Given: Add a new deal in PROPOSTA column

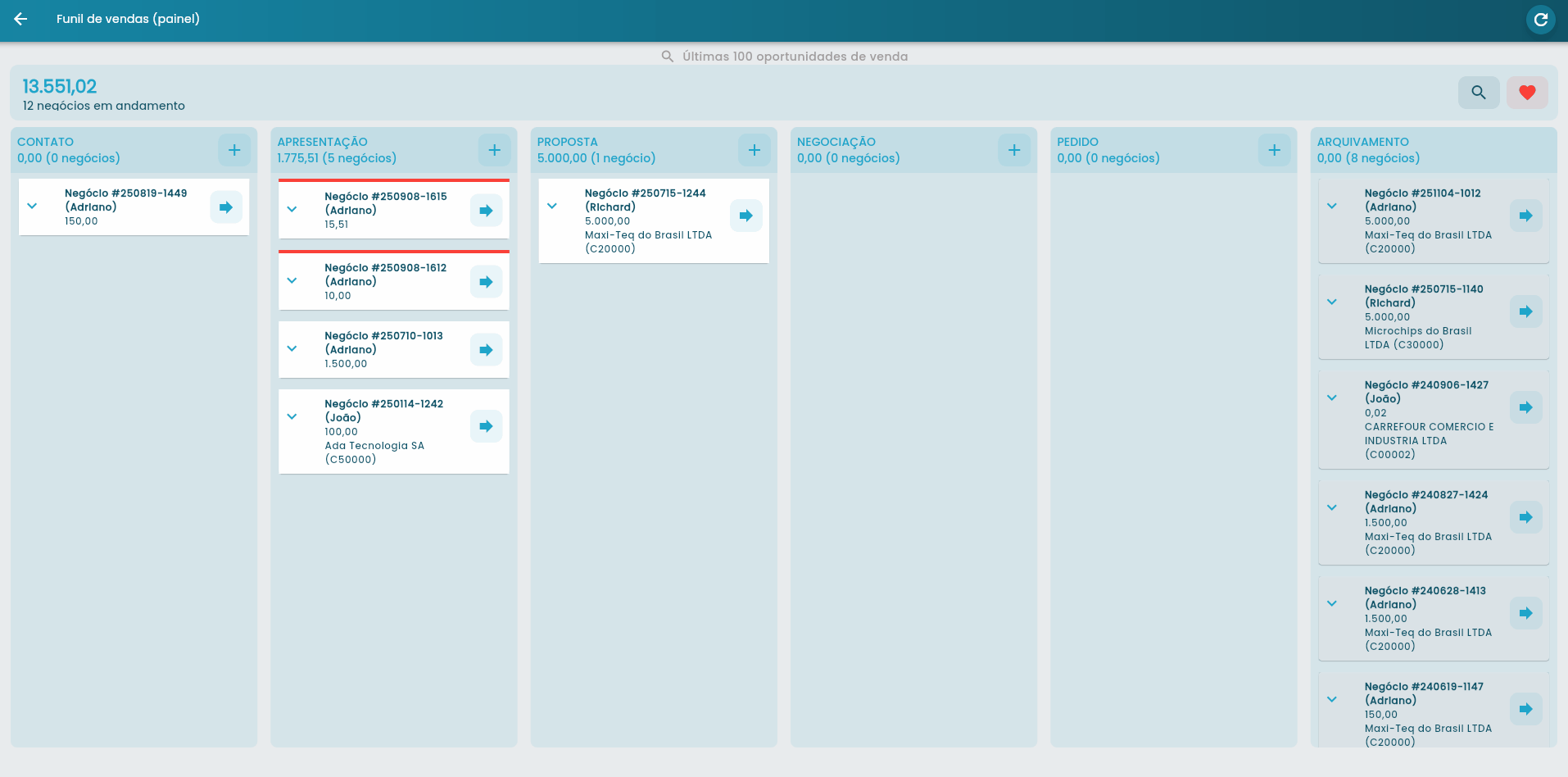Looking at the screenshot, I should 754,150.
